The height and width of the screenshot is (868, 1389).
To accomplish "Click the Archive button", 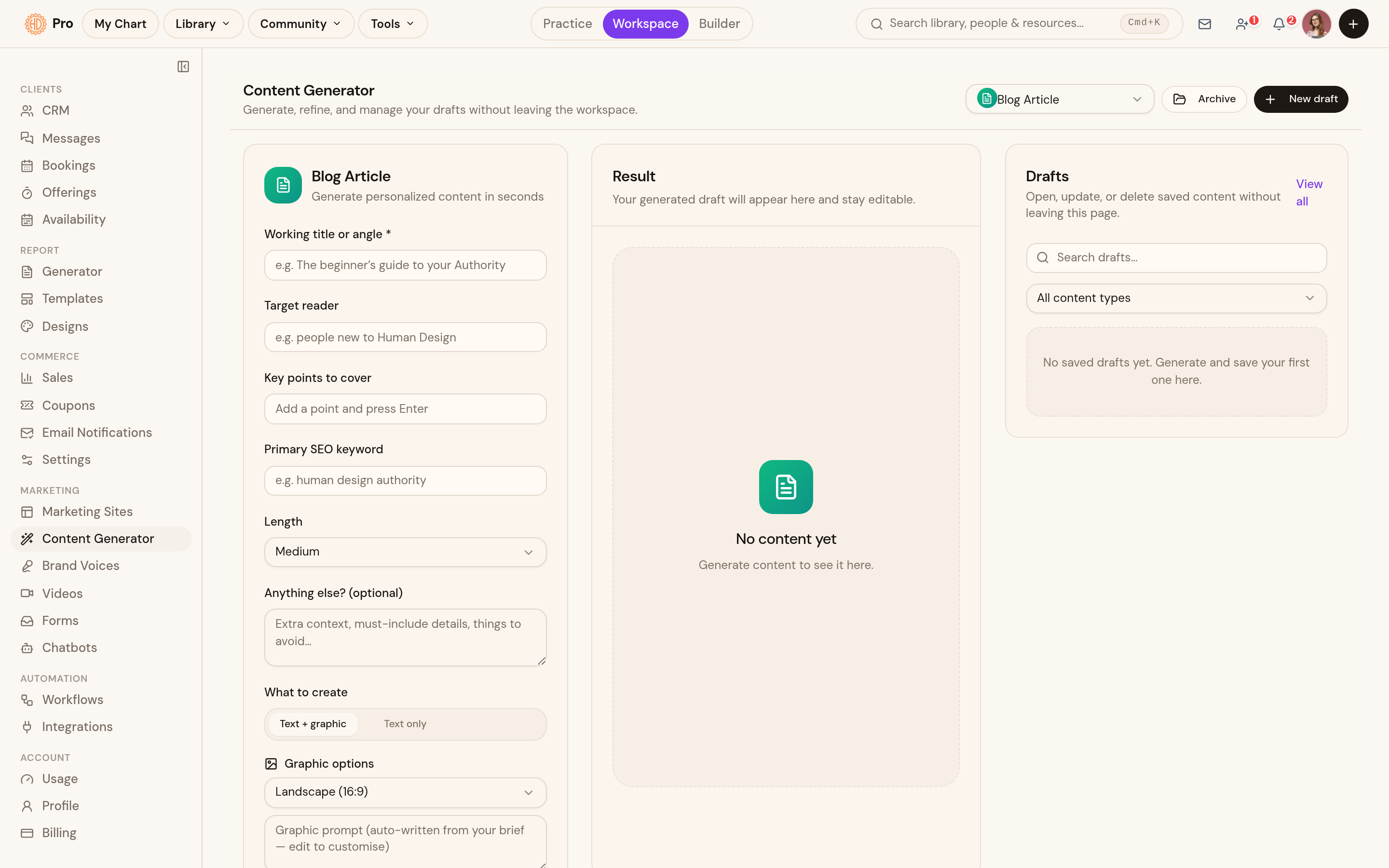I will coord(1204,99).
